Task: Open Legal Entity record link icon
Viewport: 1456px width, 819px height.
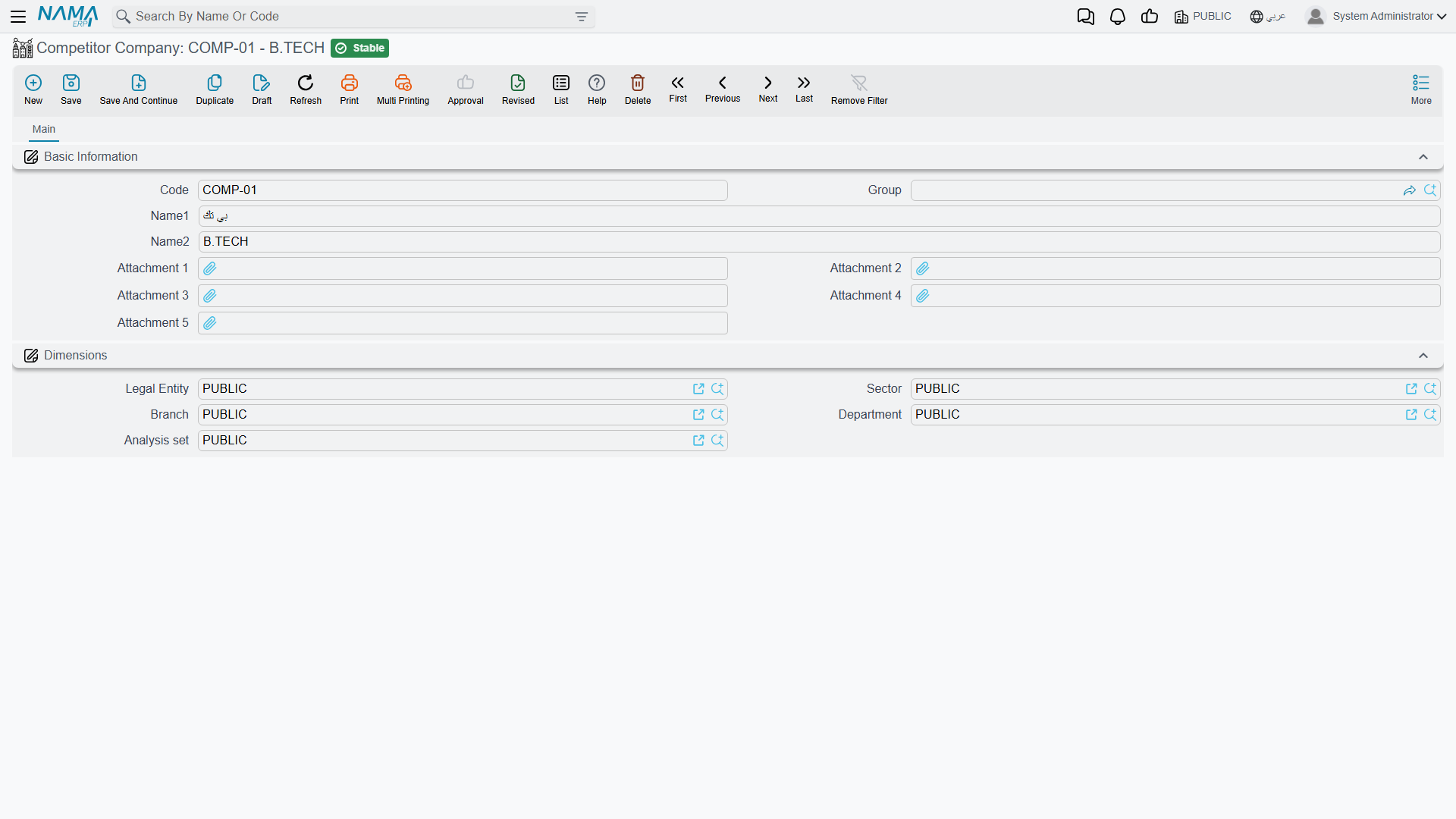Action: click(x=698, y=389)
